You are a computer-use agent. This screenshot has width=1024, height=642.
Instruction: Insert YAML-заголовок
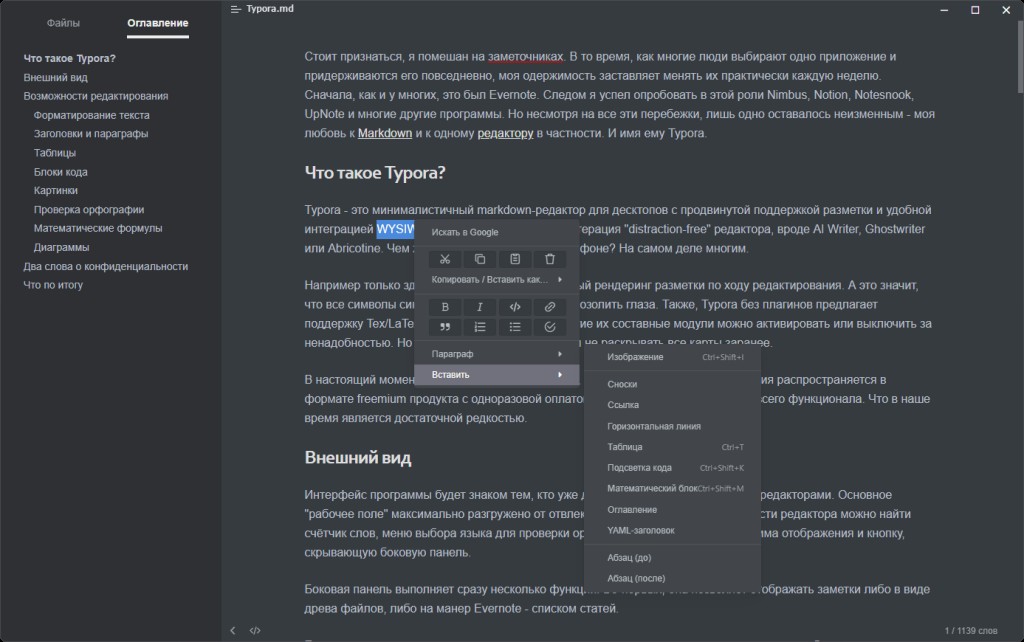pyautogui.click(x=673, y=530)
